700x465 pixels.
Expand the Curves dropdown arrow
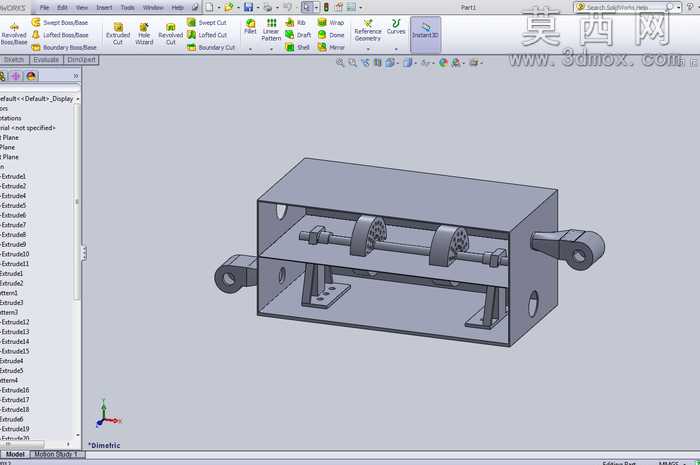point(396,49)
